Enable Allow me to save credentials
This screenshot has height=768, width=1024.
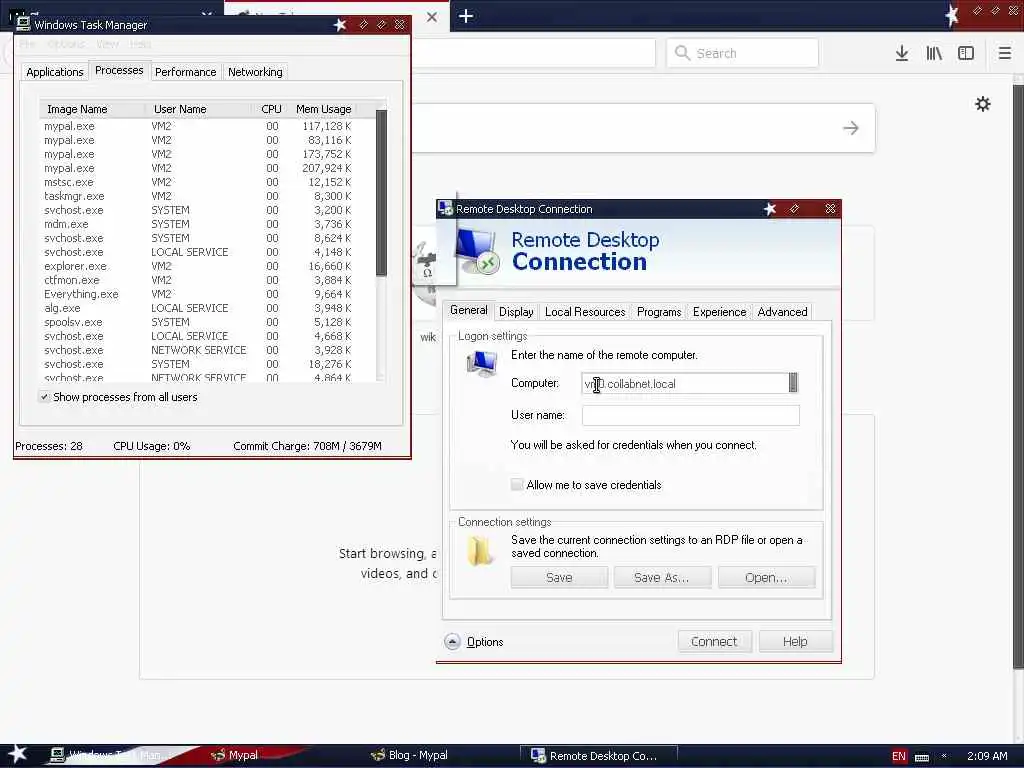coord(517,485)
